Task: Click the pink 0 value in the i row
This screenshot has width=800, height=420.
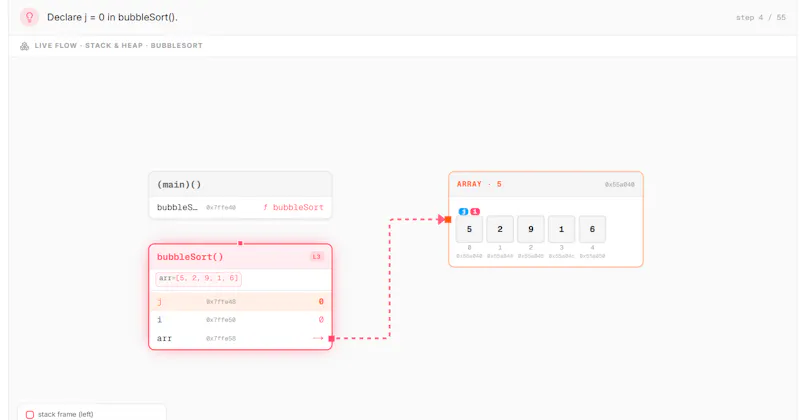Action: [x=321, y=319]
